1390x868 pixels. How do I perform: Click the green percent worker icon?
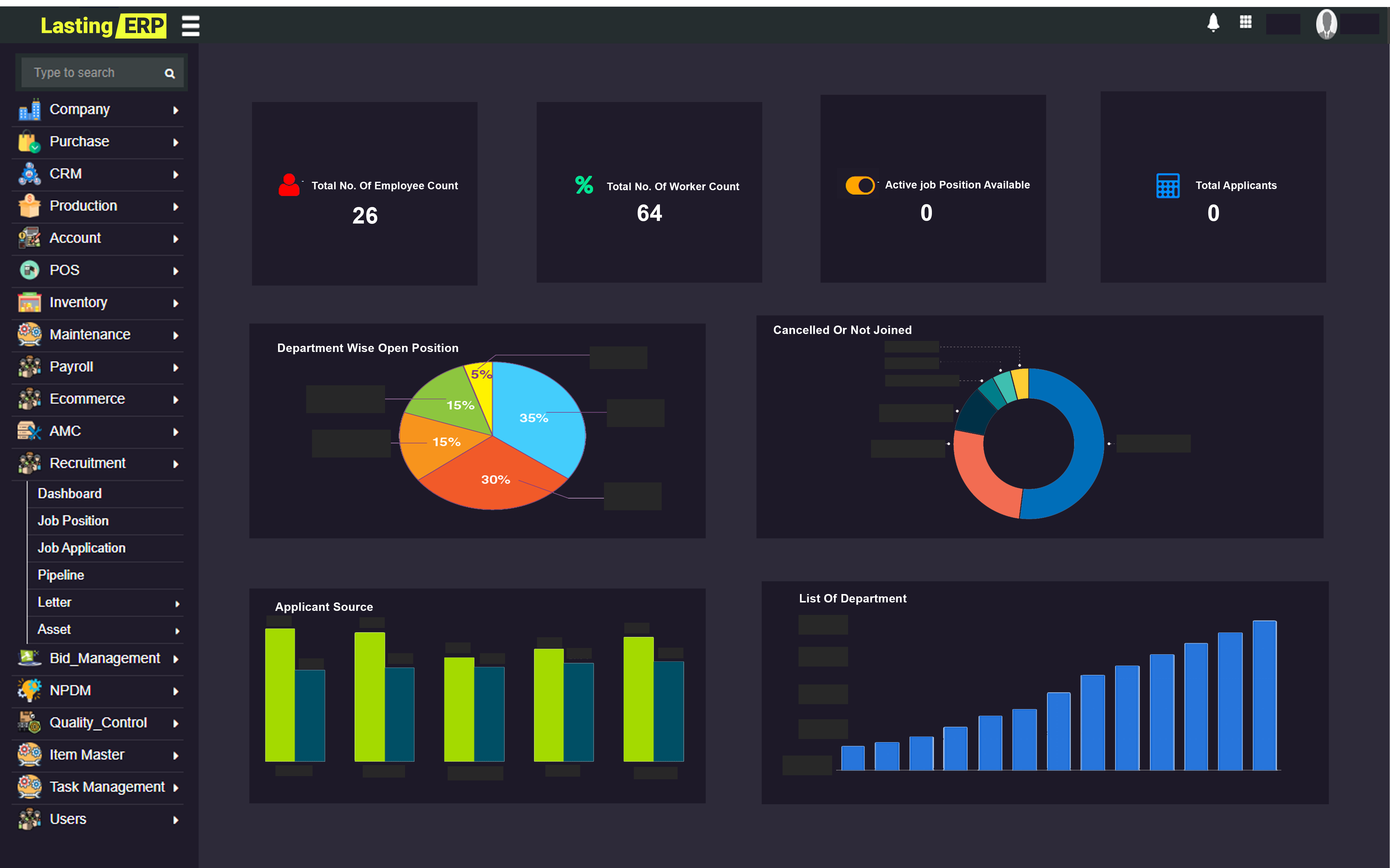tap(584, 185)
